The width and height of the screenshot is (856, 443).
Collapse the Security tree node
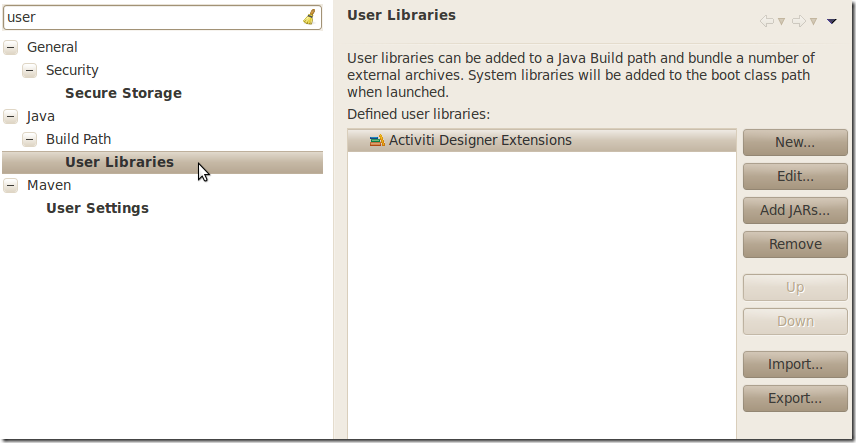coord(29,70)
